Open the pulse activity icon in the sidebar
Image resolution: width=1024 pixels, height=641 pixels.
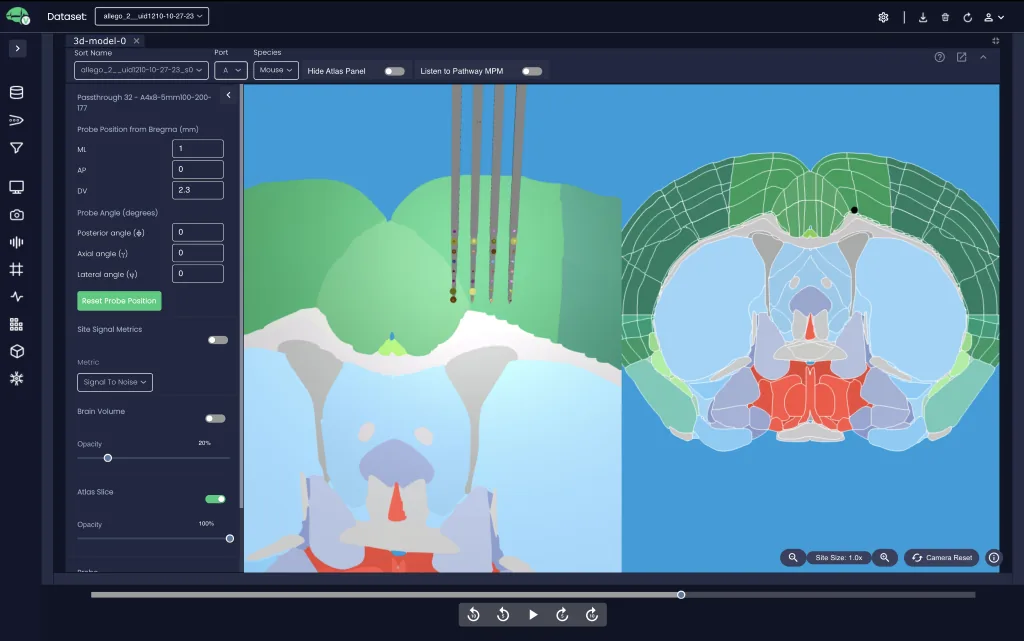click(17, 297)
